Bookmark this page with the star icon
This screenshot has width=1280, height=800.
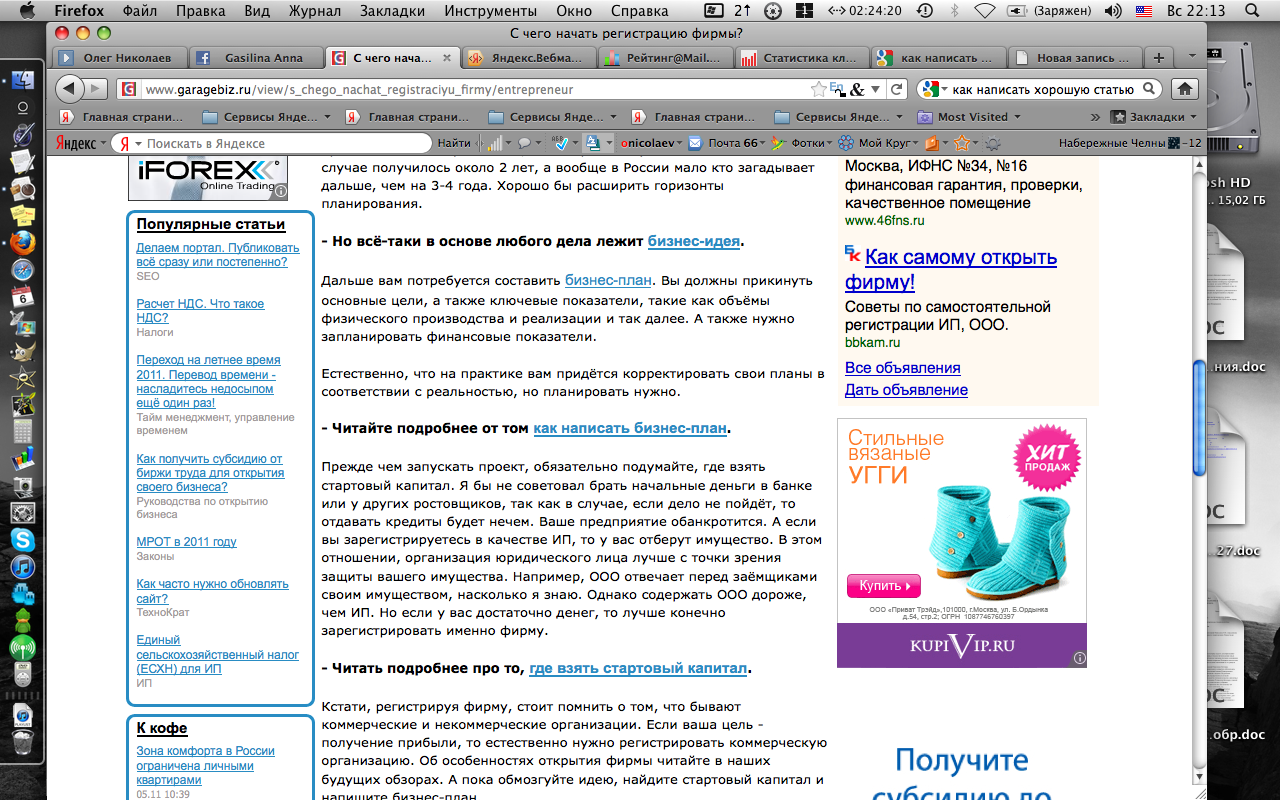(x=819, y=89)
